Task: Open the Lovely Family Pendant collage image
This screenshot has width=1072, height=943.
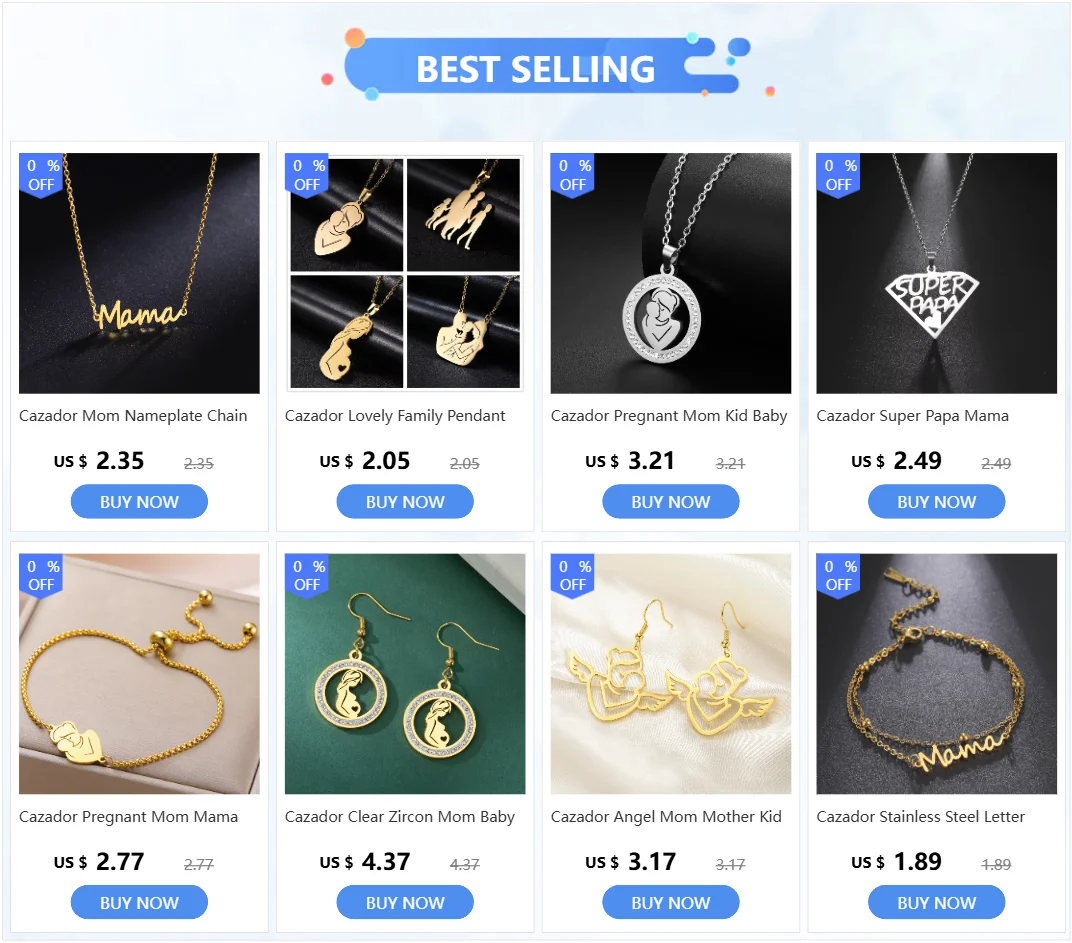Action: [405, 273]
